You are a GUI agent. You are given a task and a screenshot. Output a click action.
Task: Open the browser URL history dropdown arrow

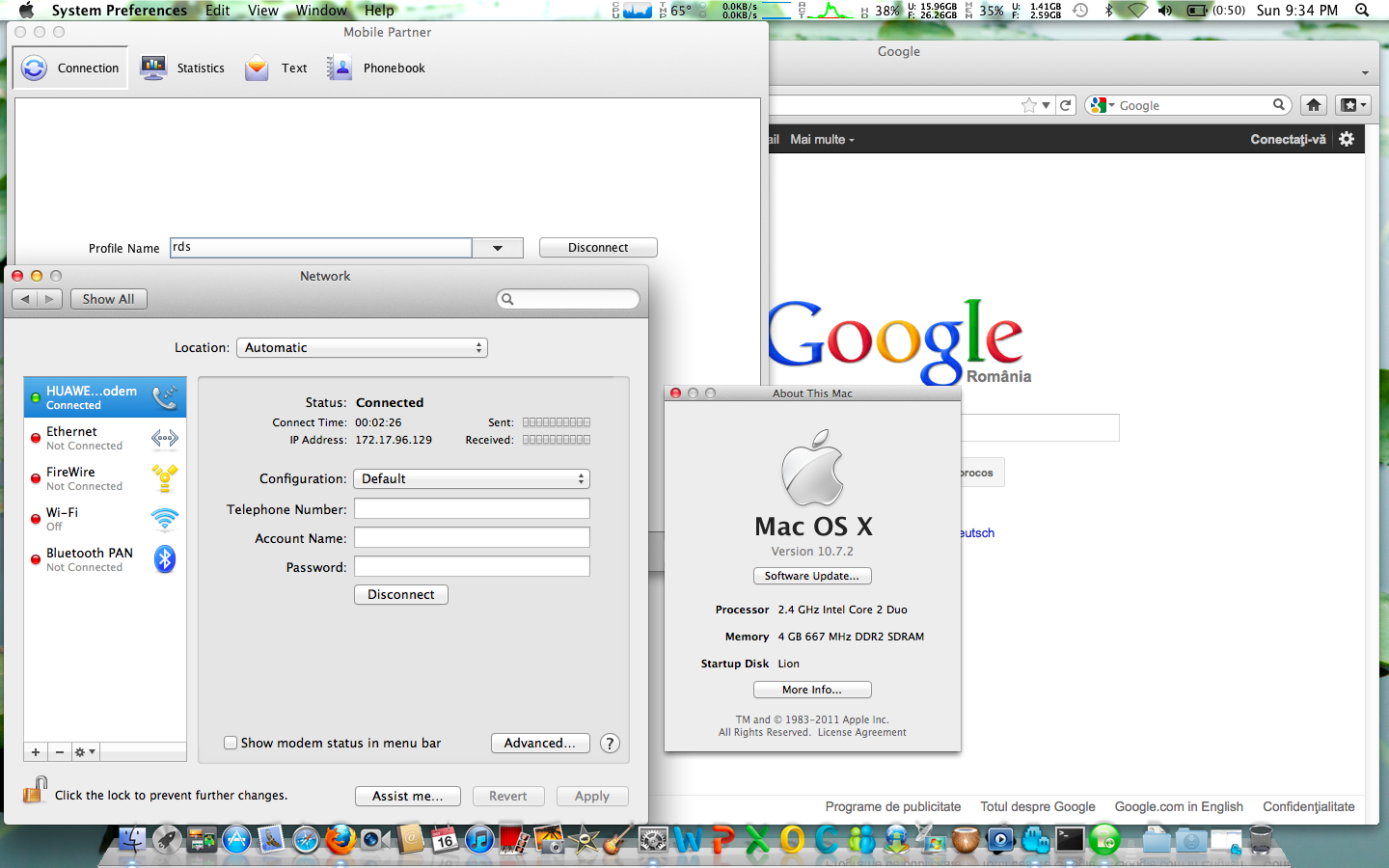[x=1047, y=106]
